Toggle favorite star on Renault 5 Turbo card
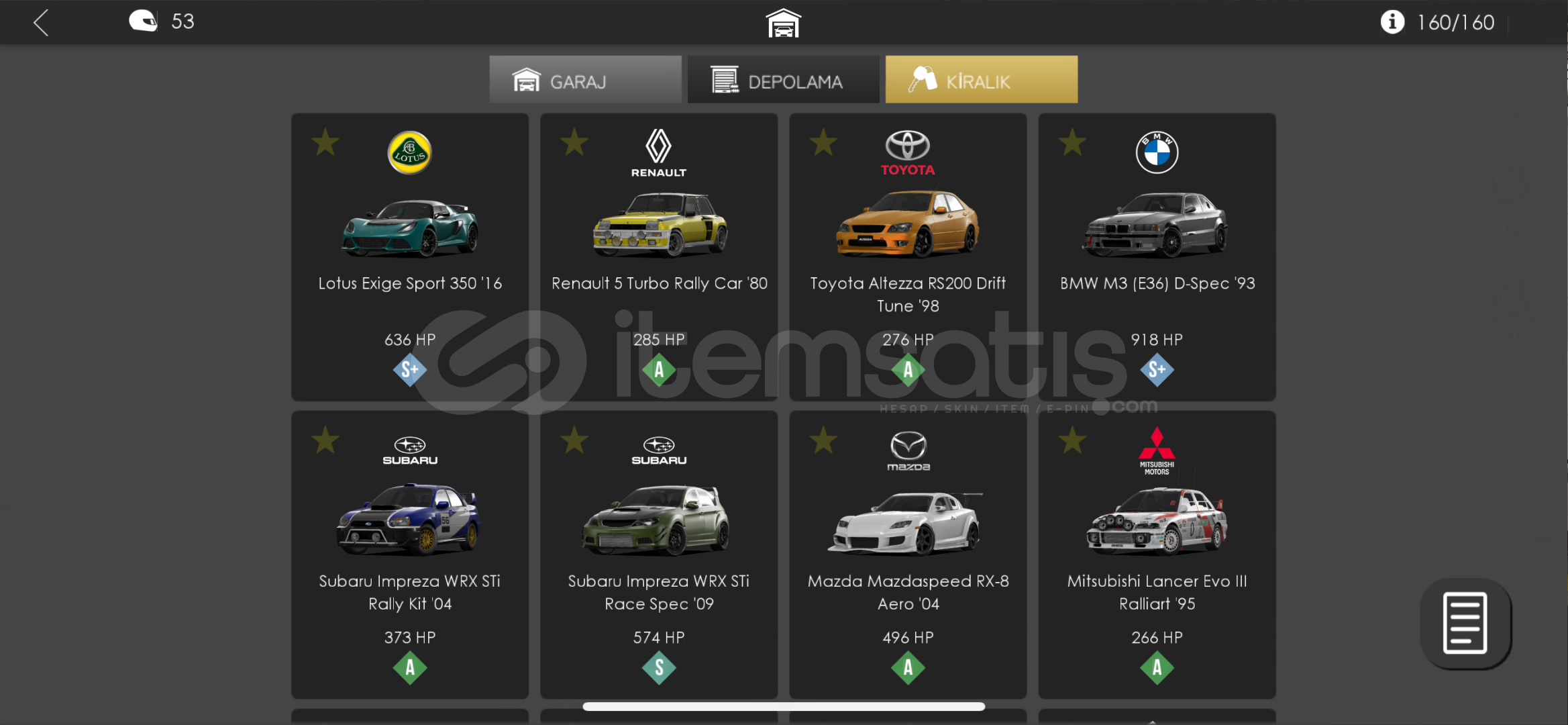Image resolution: width=1568 pixels, height=725 pixels. click(x=574, y=142)
